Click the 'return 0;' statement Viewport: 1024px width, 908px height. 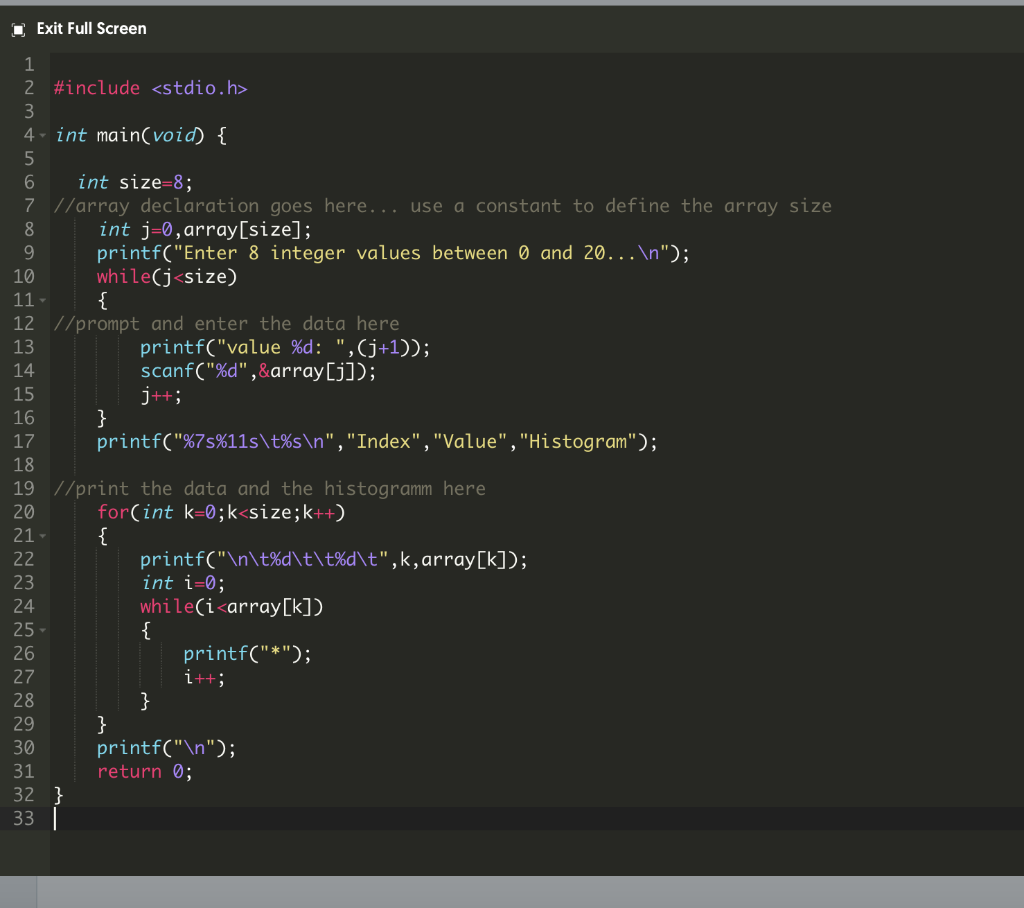pos(145,772)
